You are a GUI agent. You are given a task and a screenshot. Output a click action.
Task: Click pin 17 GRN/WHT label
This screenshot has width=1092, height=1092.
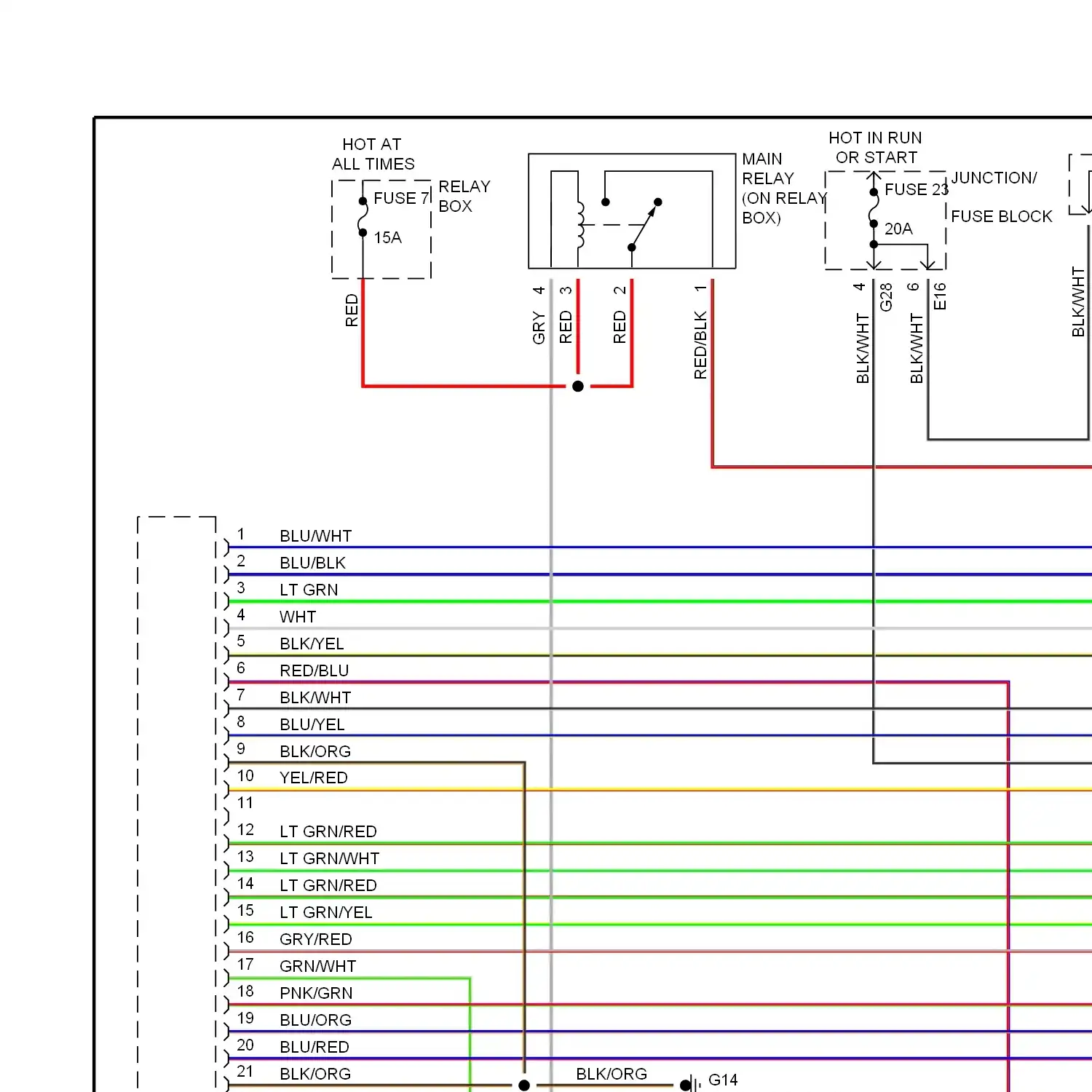[318, 966]
